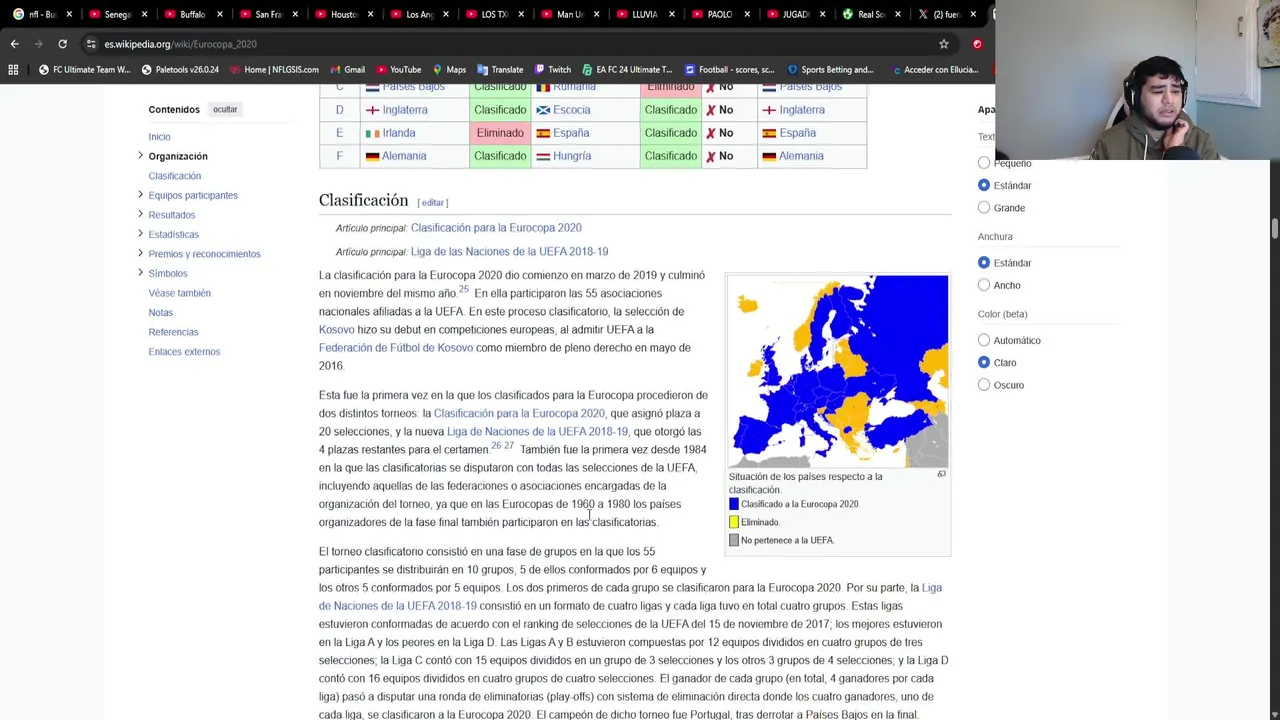Viewport: 1280px width, 720px height.
Task: Expand Estadísticas in contents sidebar
Action: [140, 234]
